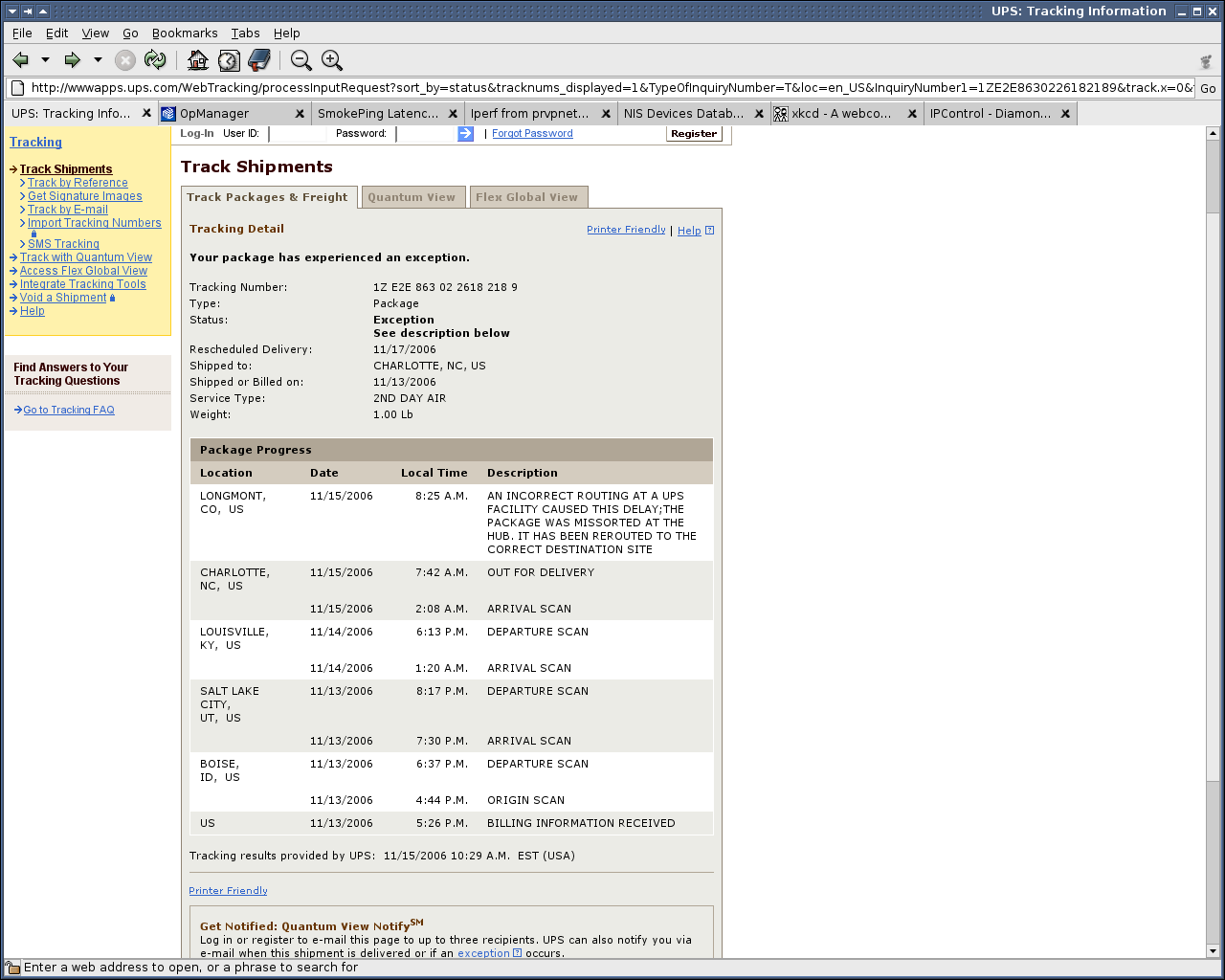The width and height of the screenshot is (1225, 980).
Task: Click the GNOME foot throbber icon
Action: tap(1206, 61)
